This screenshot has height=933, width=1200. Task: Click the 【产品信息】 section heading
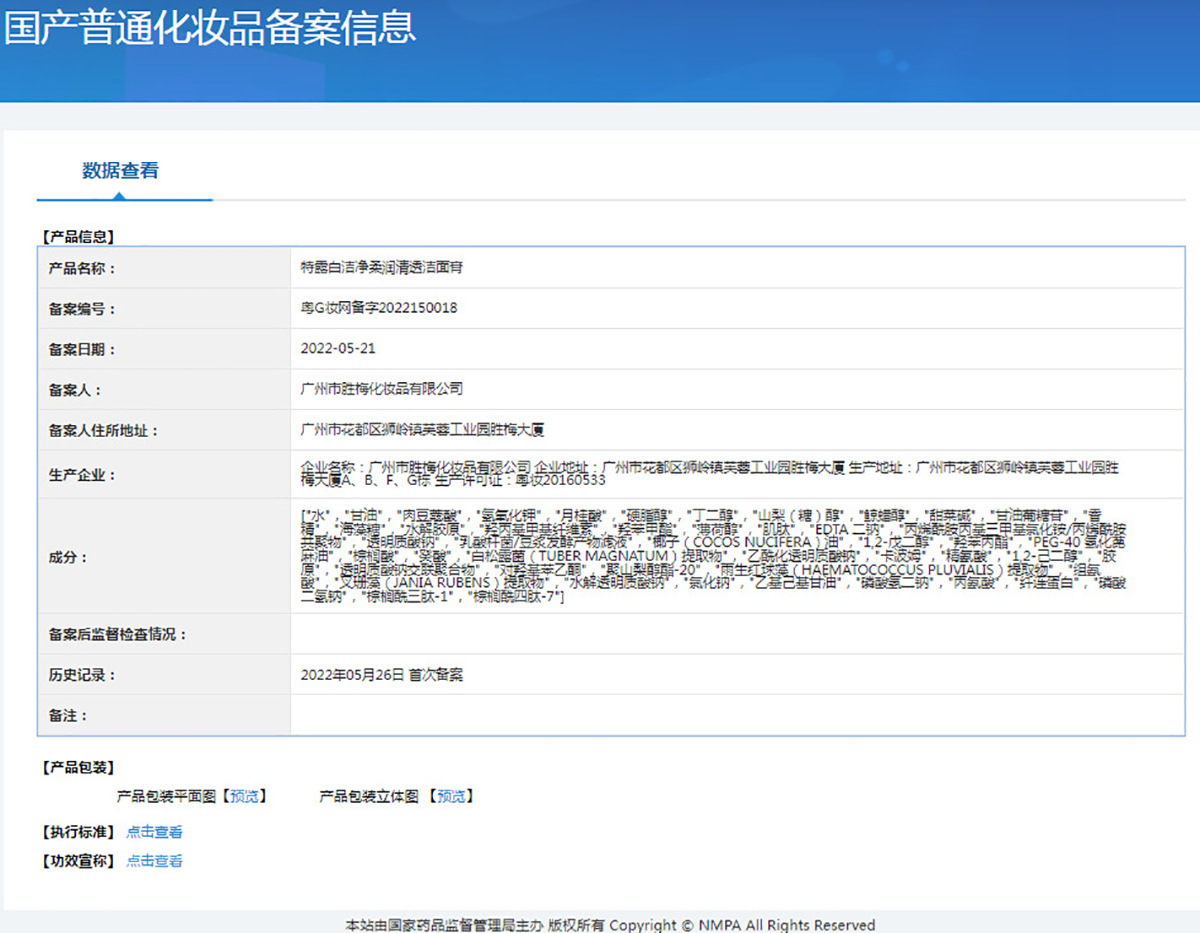point(78,237)
